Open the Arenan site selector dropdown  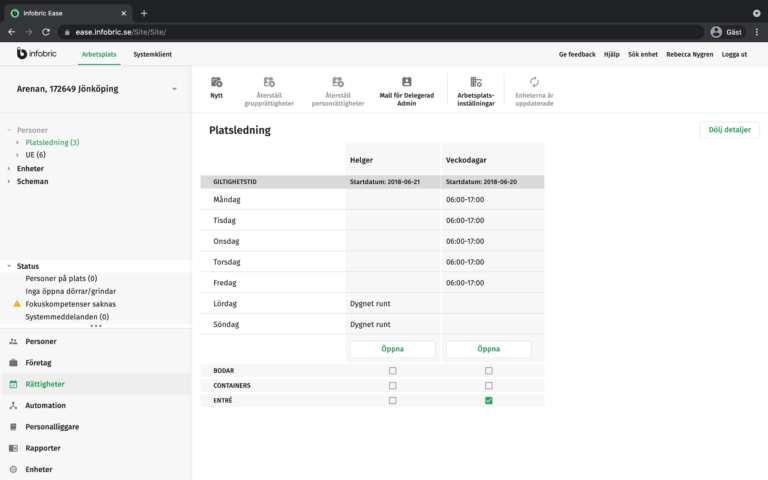(x=174, y=89)
